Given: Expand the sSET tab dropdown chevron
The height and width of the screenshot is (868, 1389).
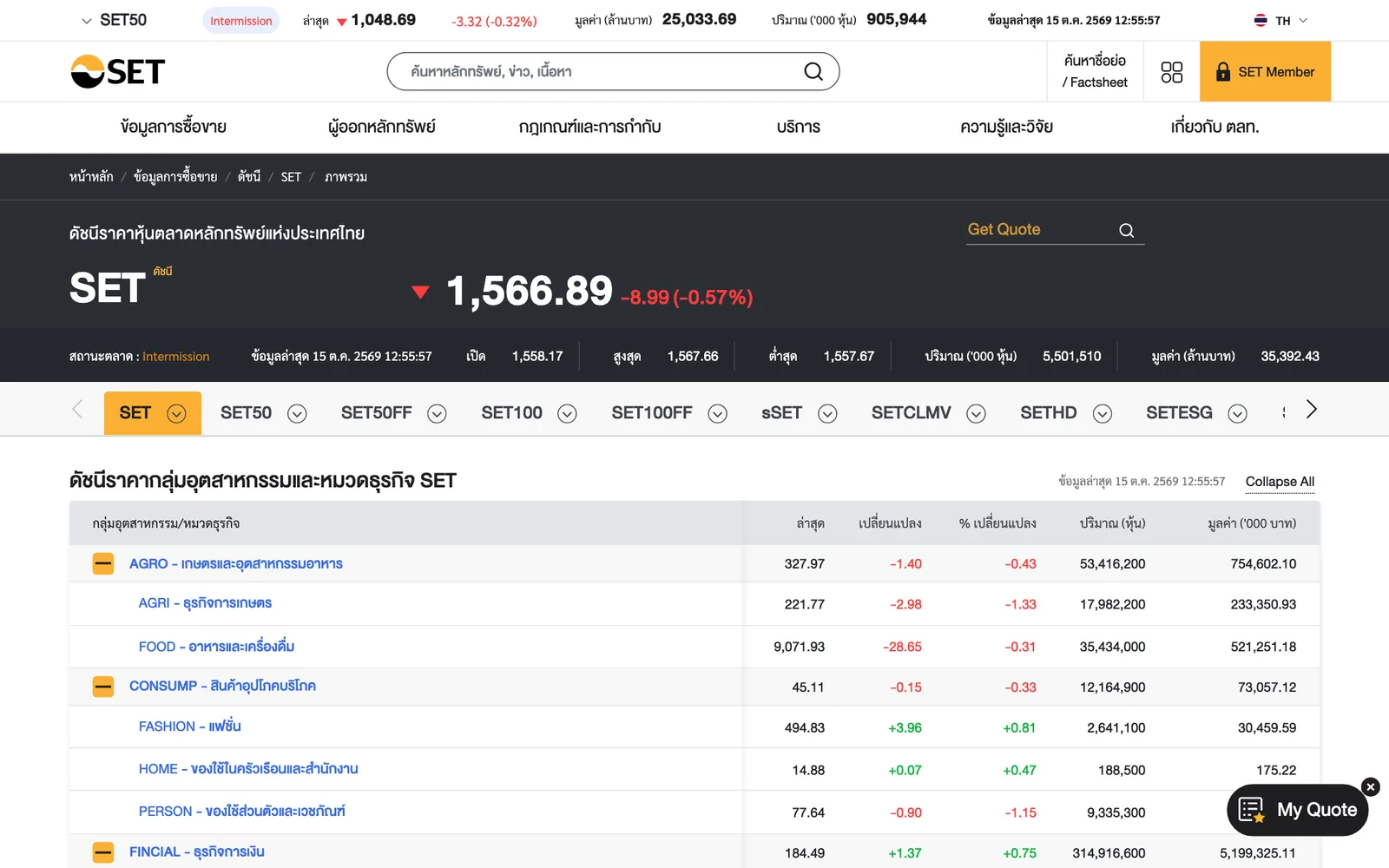Looking at the screenshot, I should 827,414.
